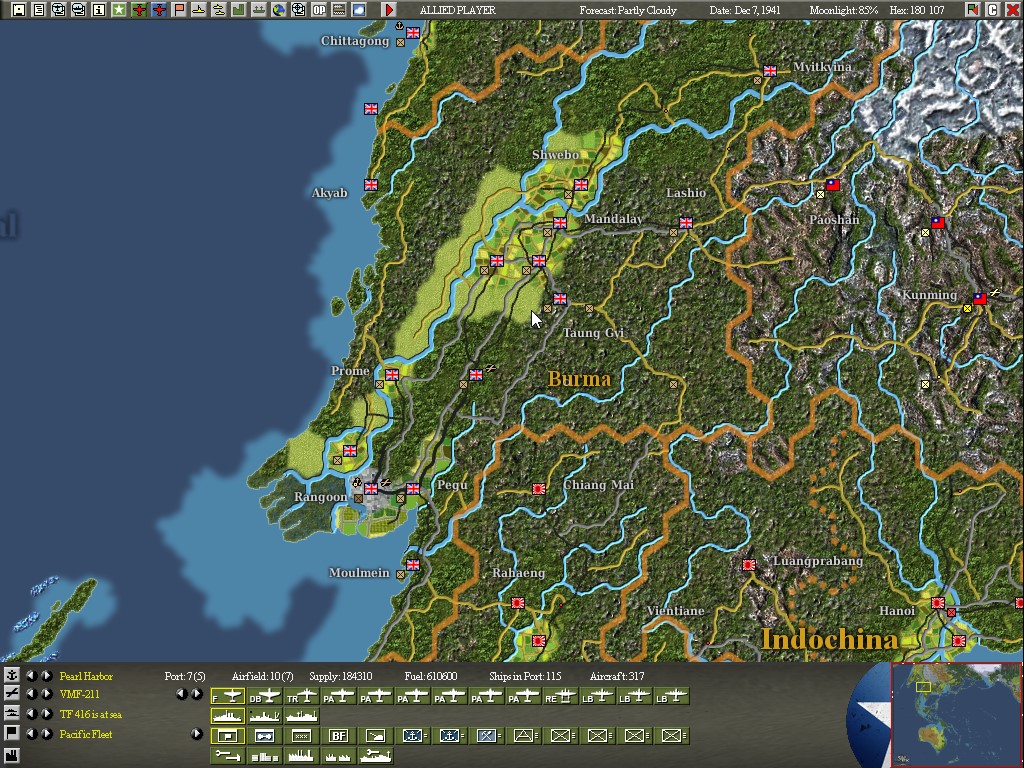This screenshot has height=768, width=1024.
Task: Click the anchor base list icon
Action: click(x=11, y=676)
